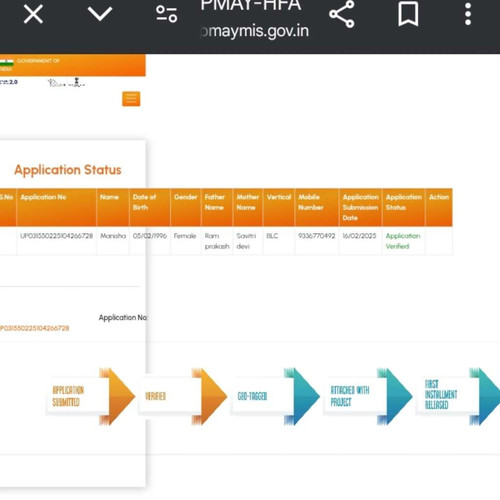The width and height of the screenshot is (500, 500).
Task: Select the Verified progress step
Action: coord(155,396)
